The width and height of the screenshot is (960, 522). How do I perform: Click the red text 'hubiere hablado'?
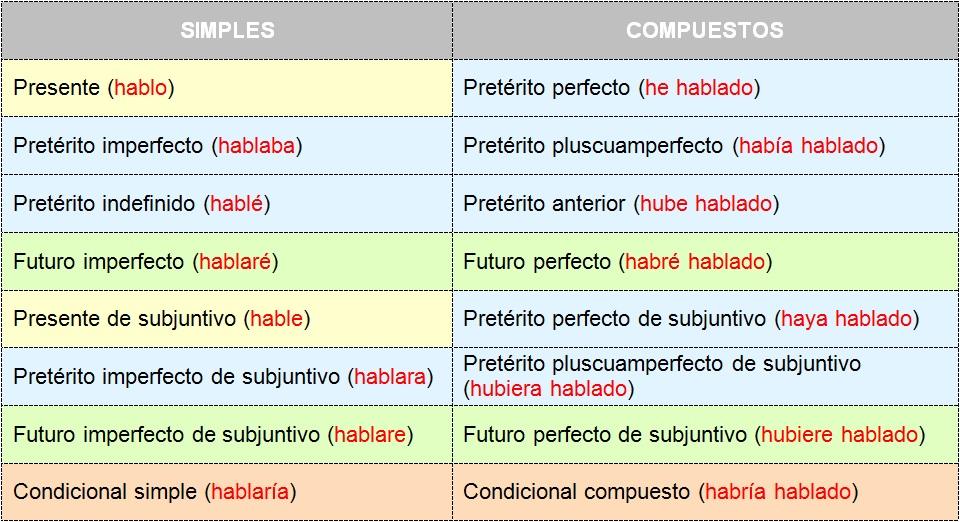point(839,434)
